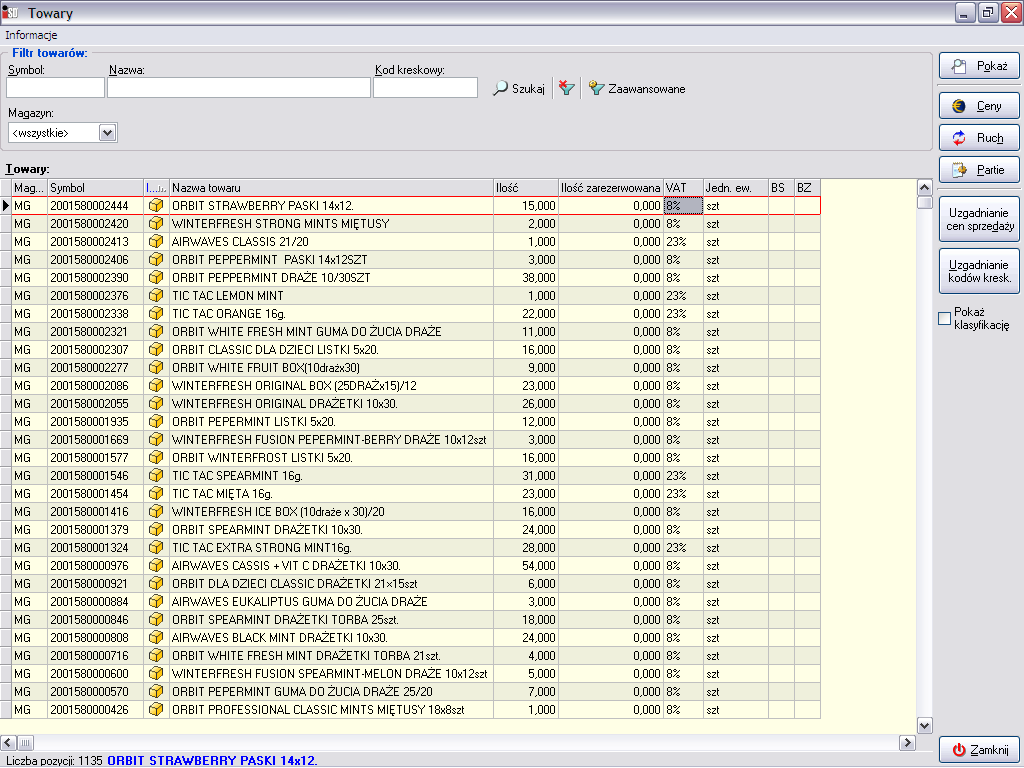Screen dimensions: 1024x768
Task: Click the Mag... column header
Action: [x=29, y=188]
